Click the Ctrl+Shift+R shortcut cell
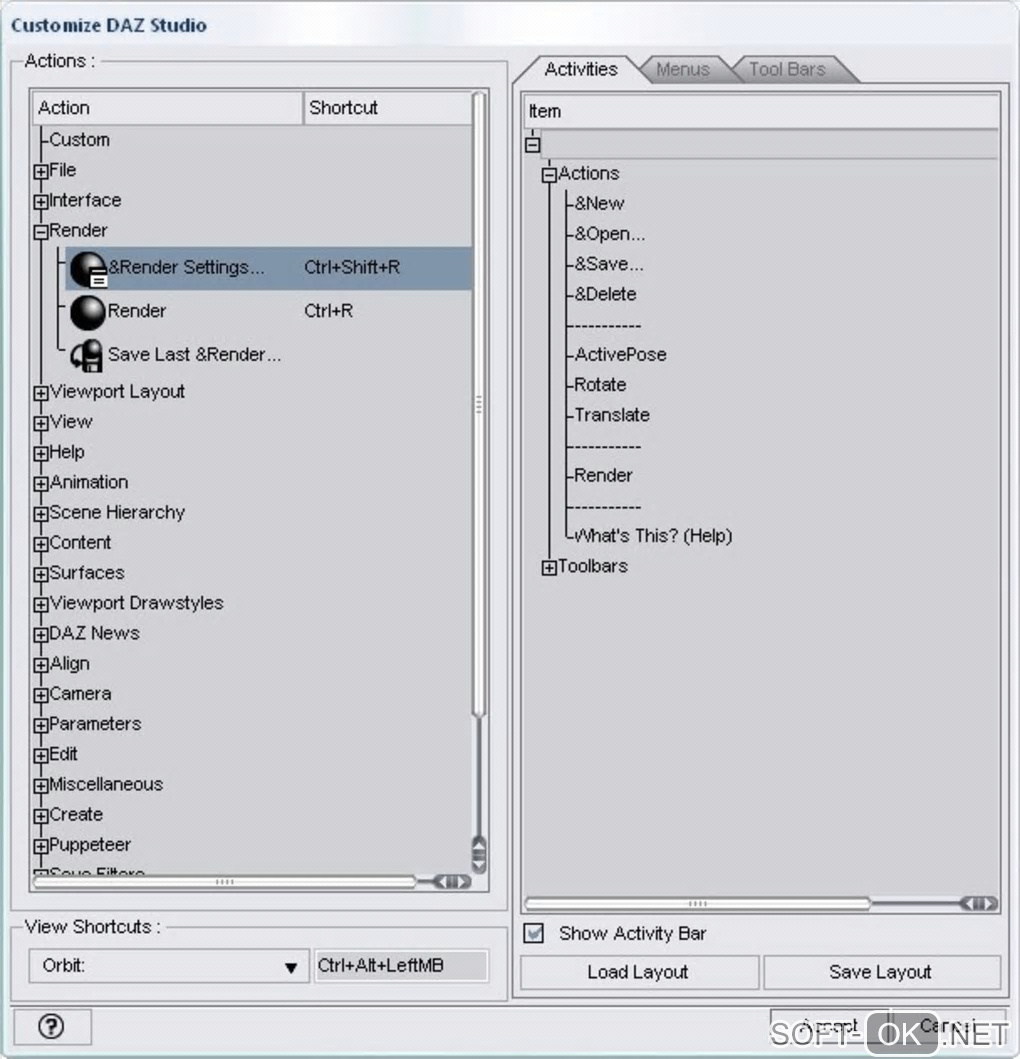The image size is (1020, 1059). [352, 267]
